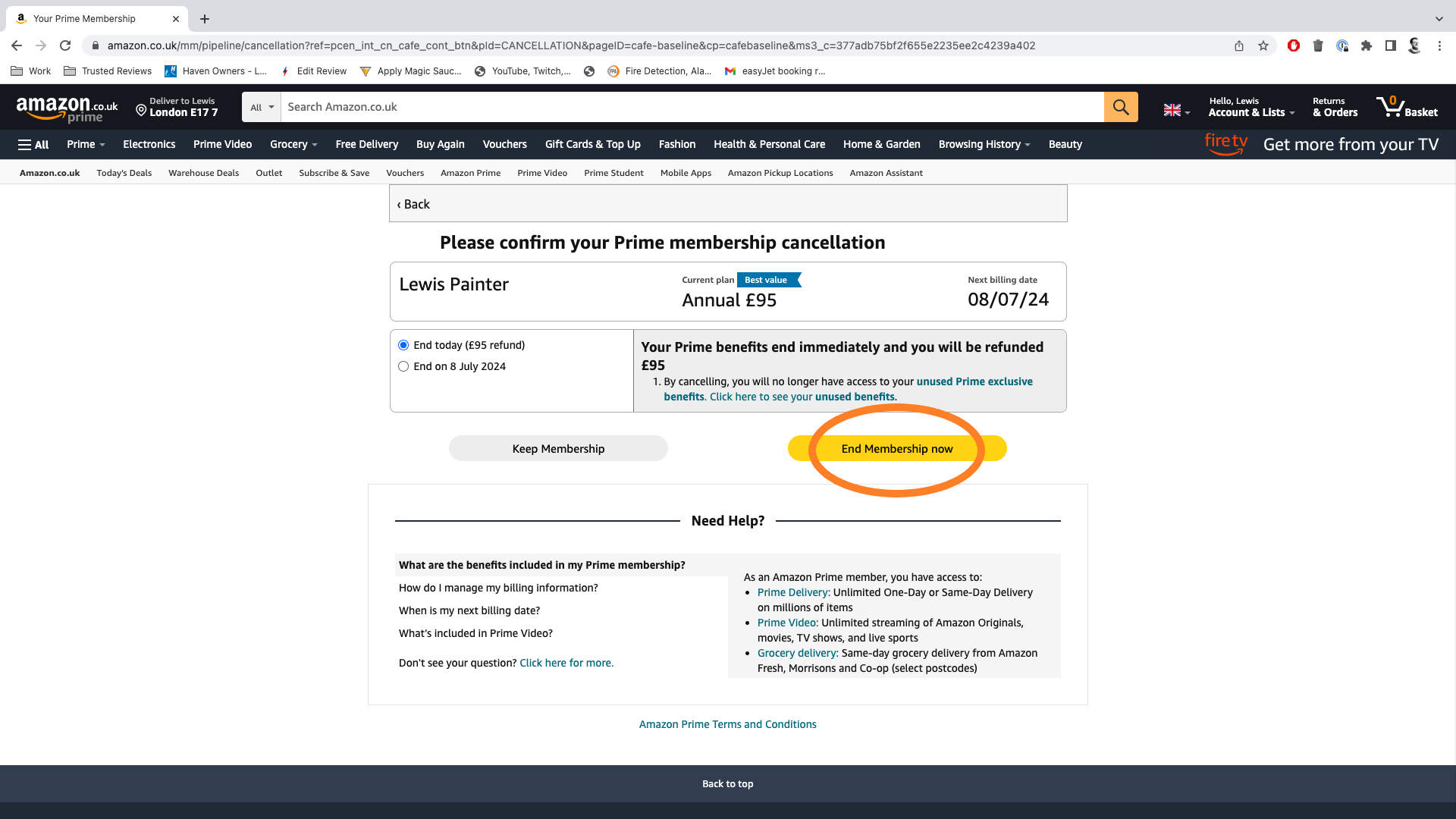Open Grocery delivery link in benefits list
This screenshot has width=1456, height=819.
pyautogui.click(x=798, y=653)
